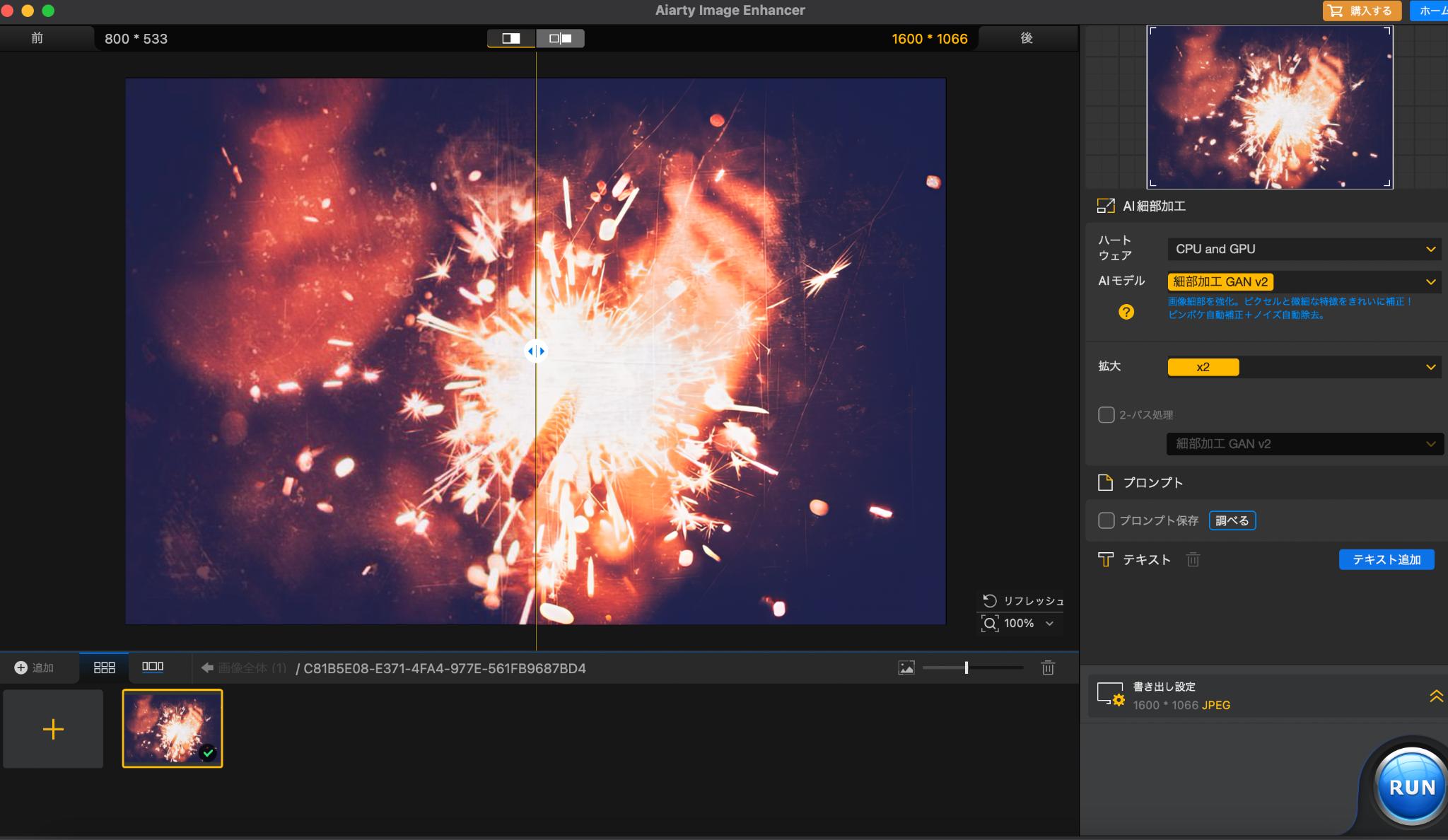This screenshot has height=840, width=1448.
Task: Click the trash icon in the thumbnail bar
Action: click(x=1048, y=667)
